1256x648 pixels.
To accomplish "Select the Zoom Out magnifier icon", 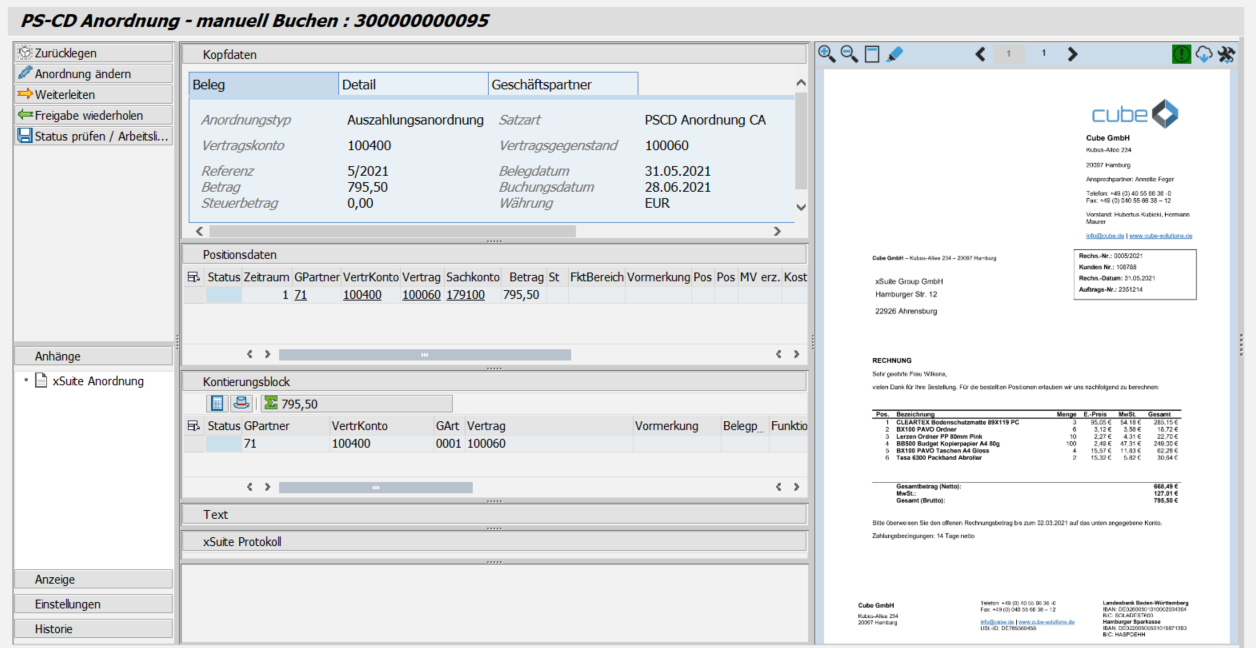I will click(850, 54).
